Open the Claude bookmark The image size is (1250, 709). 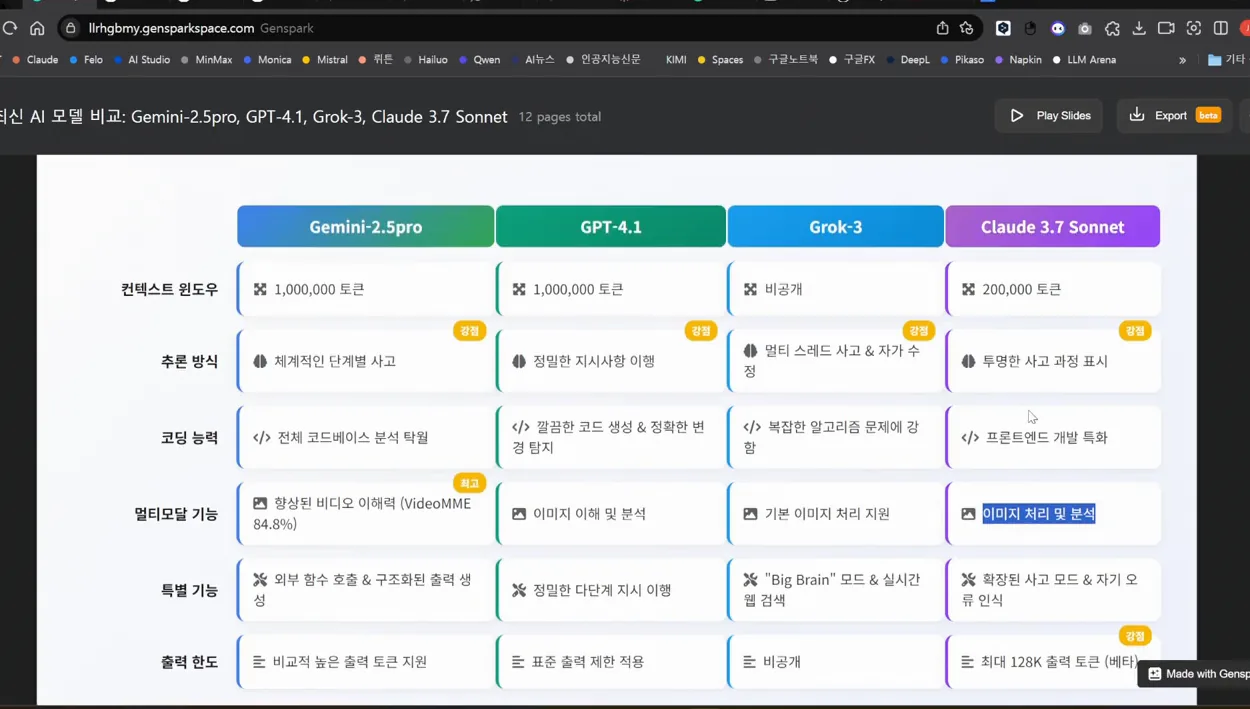click(35, 60)
